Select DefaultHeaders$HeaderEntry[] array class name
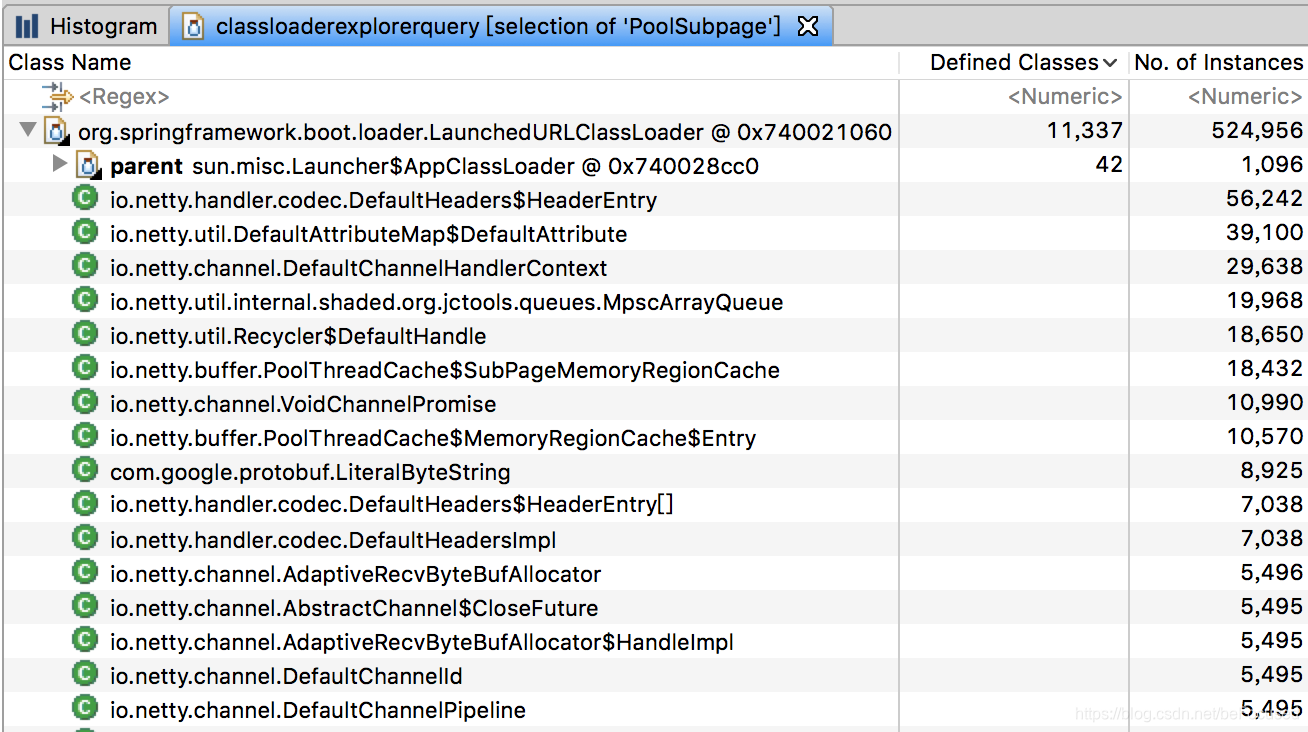 [392, 505]
